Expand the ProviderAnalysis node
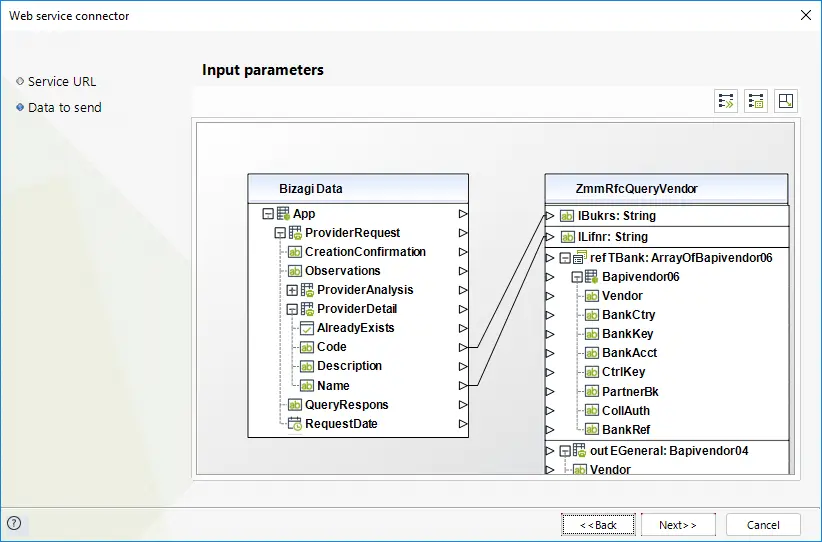 pyautogui.click(x=292, y=290)
